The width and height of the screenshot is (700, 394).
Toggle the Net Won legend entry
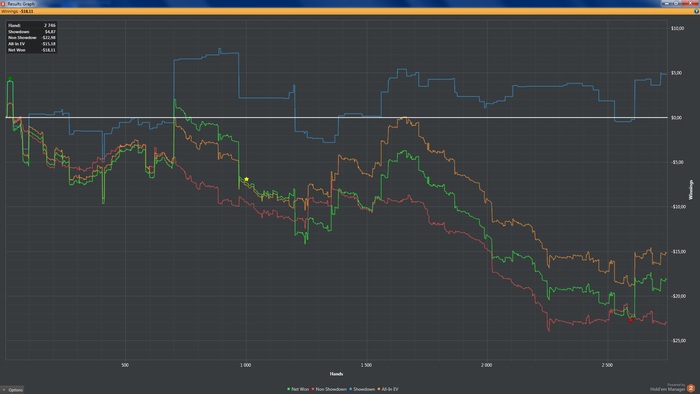click(298, 389)
